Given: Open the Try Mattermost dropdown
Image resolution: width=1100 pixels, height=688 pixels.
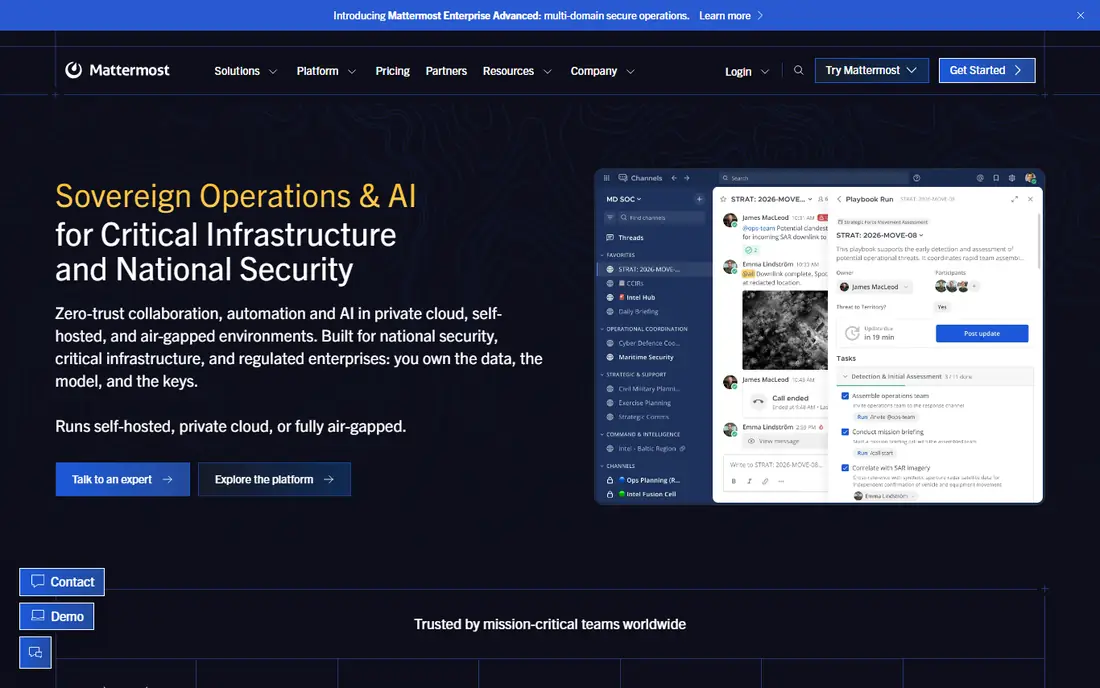Looking at the screenshot, I should click(871, 70).
